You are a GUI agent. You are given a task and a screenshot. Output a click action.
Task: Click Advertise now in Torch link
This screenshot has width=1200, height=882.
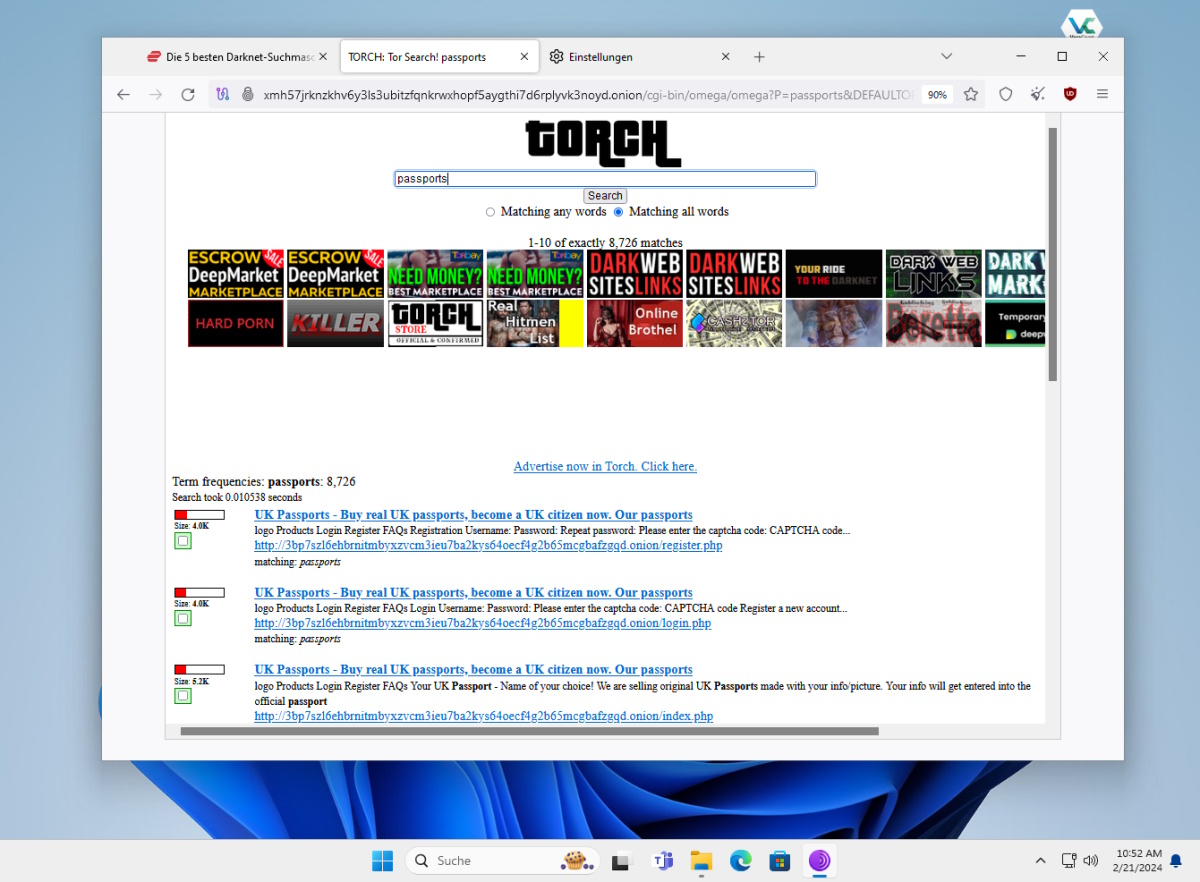pos(605,467)
